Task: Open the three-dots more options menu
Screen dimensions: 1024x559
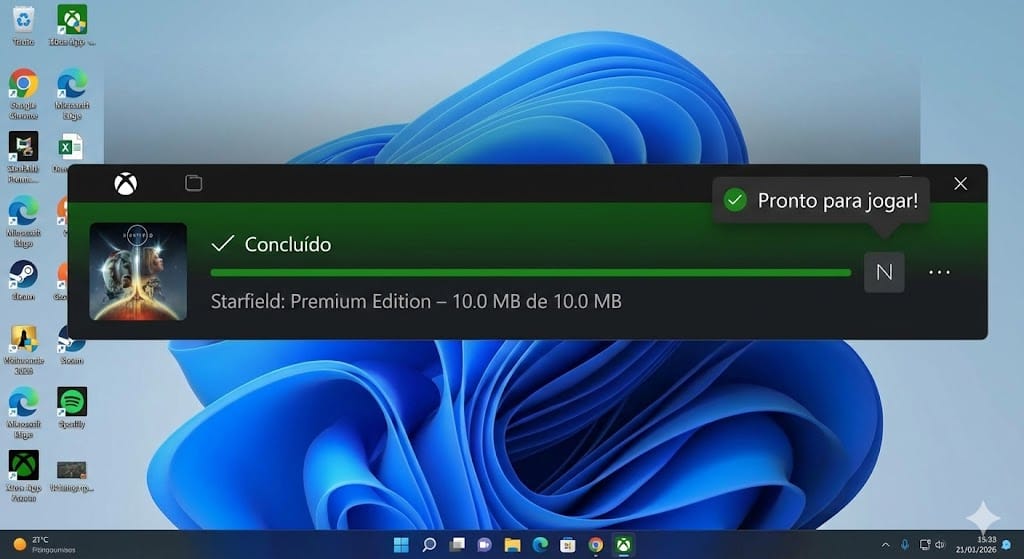Action: pyautogui.click(x=939, y=272)
